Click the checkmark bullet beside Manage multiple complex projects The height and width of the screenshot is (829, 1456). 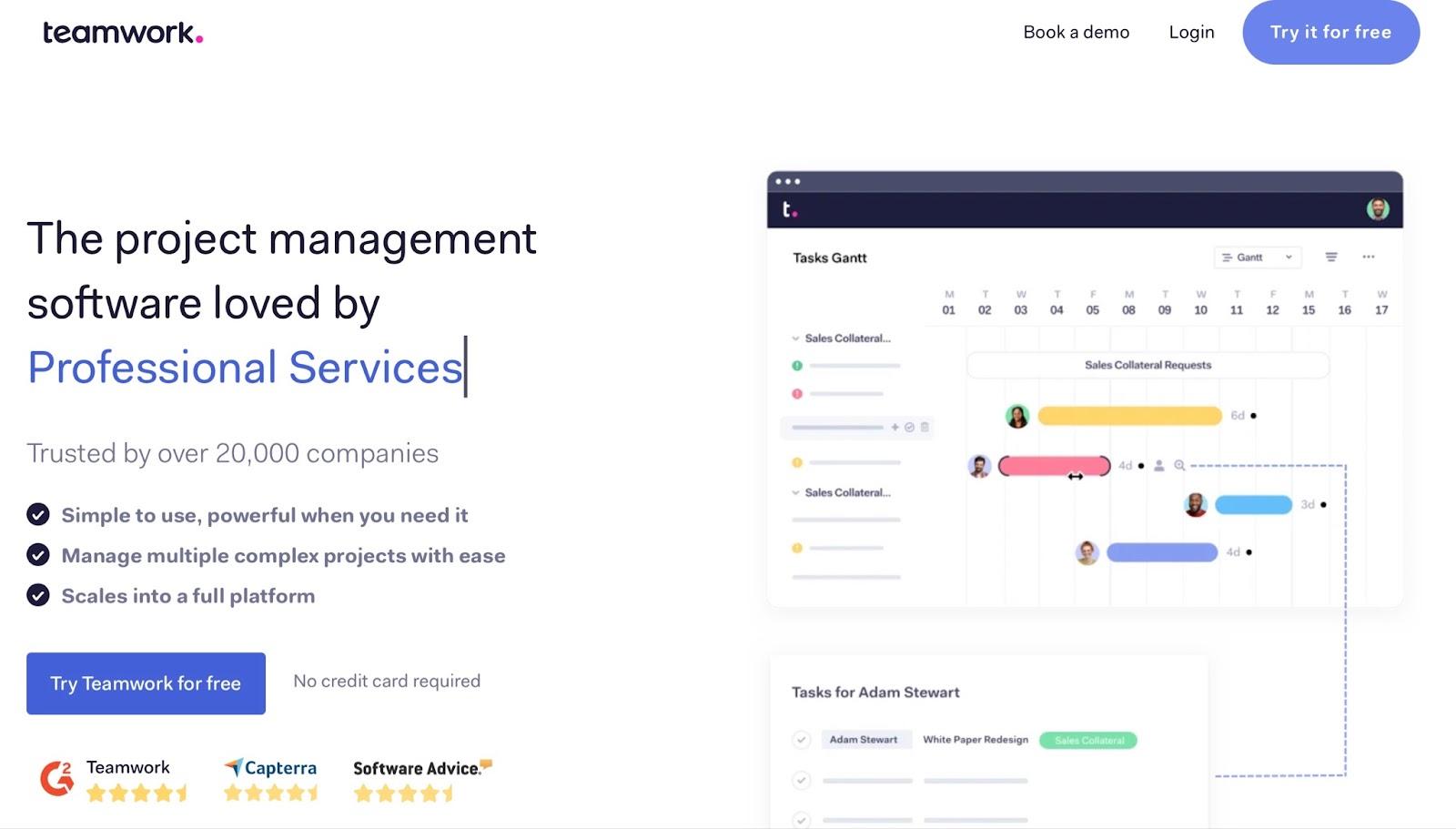[x=38, y=555]
